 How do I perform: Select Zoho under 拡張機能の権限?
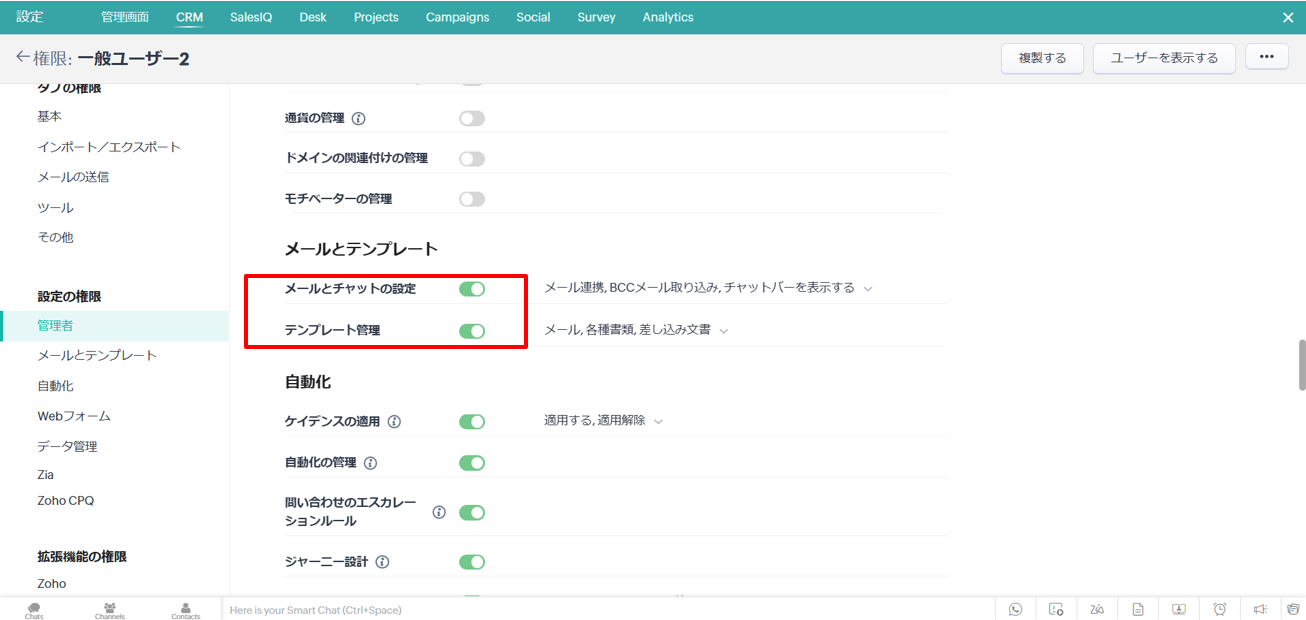pyautogui.click(x=52, y=583)
